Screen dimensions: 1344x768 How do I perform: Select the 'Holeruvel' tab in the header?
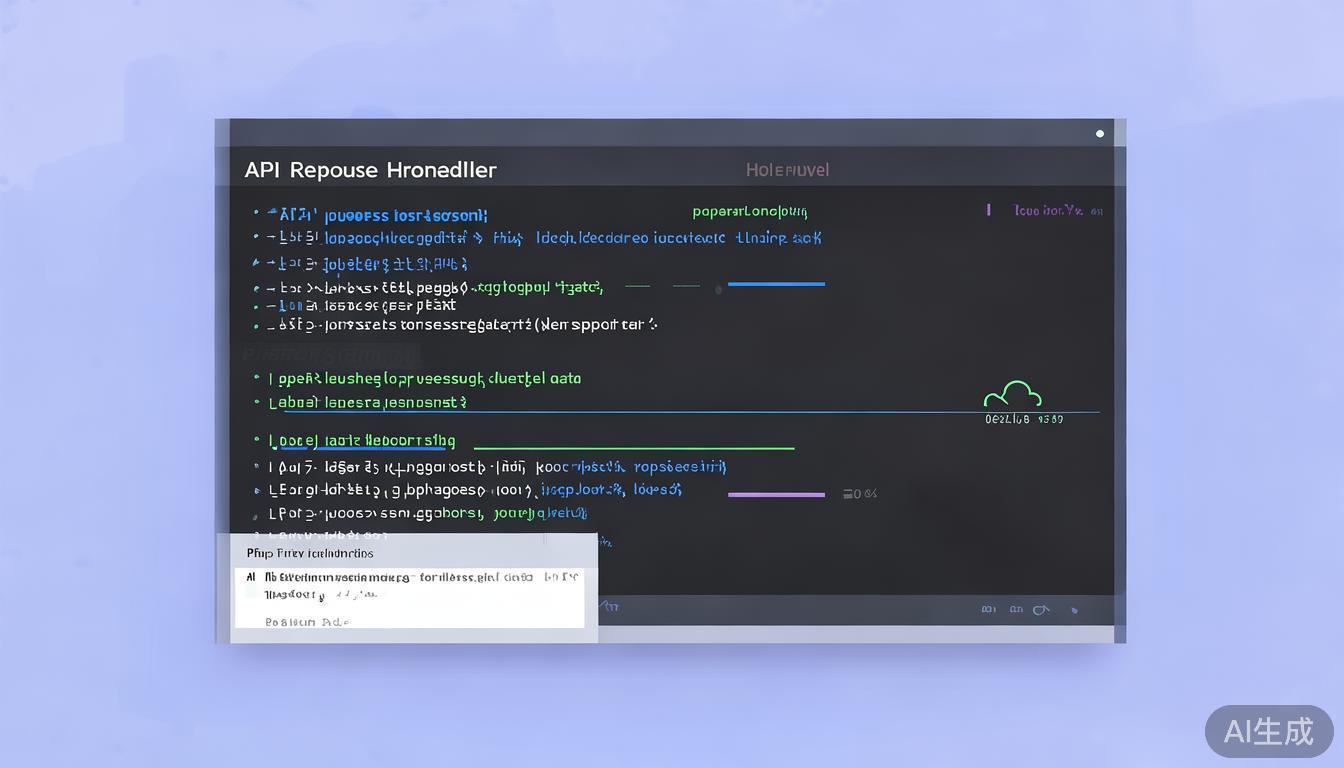click(787, 170)
